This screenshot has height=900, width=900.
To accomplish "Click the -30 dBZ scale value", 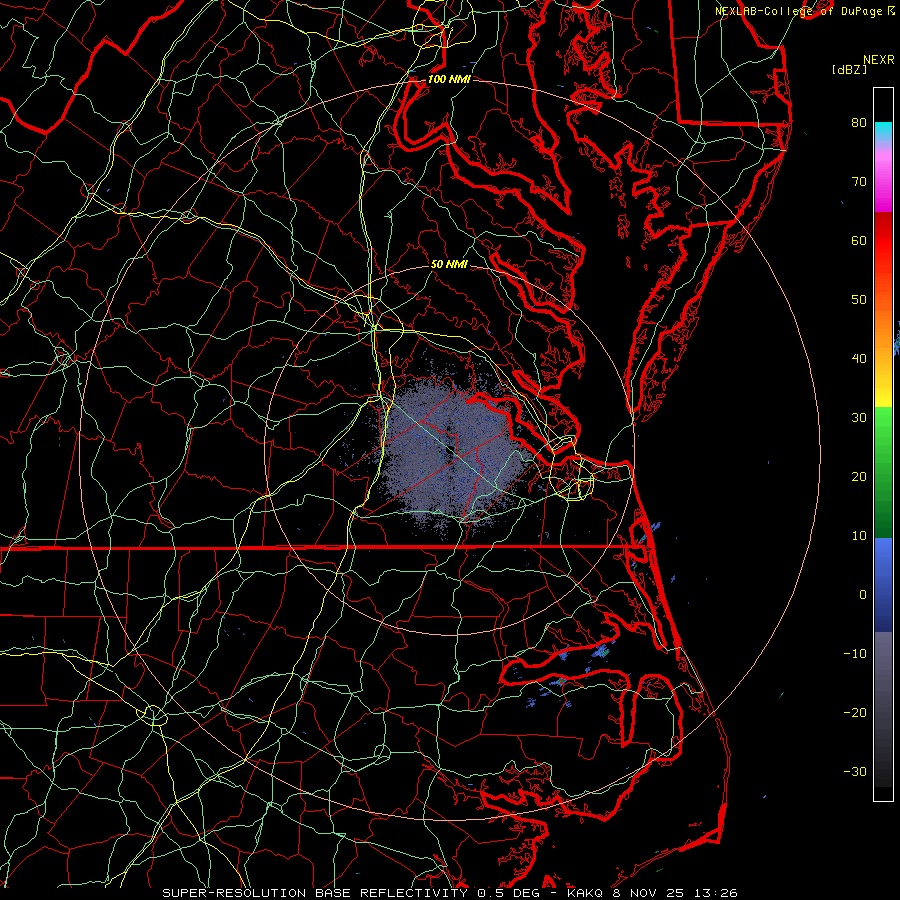I will tap(855, 771).
